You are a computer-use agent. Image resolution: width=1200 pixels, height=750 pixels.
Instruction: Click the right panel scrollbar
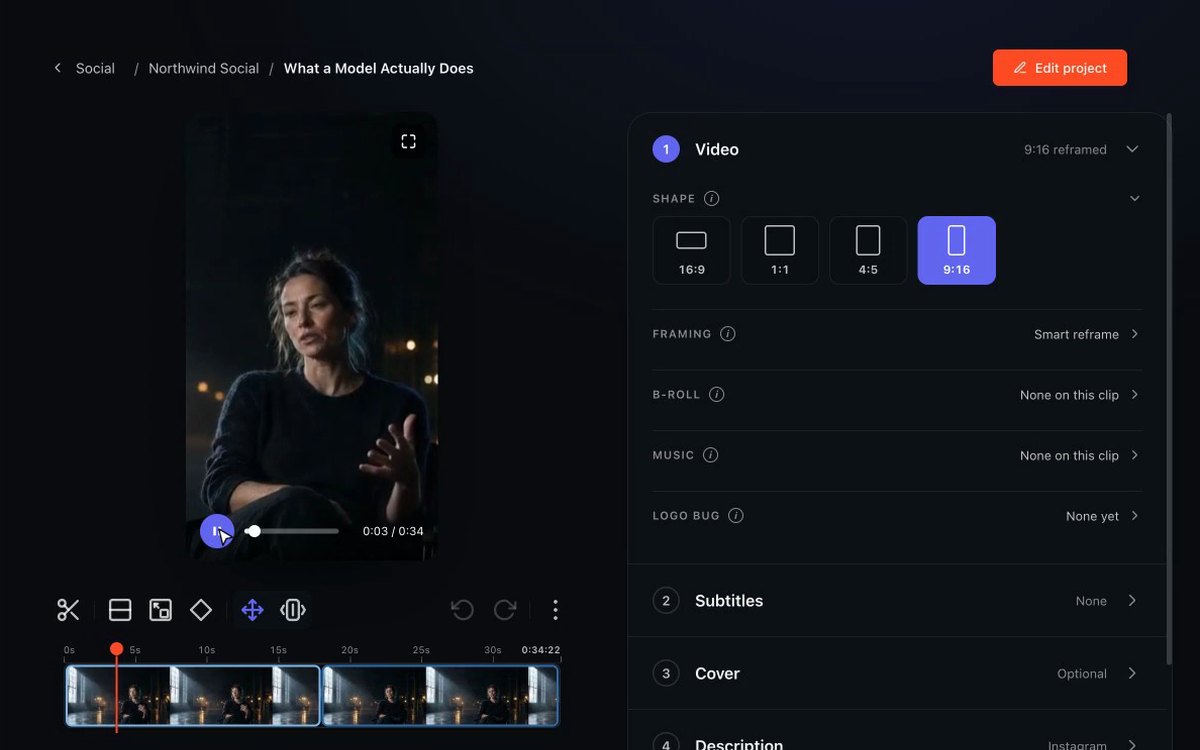tap(1169, 390)
